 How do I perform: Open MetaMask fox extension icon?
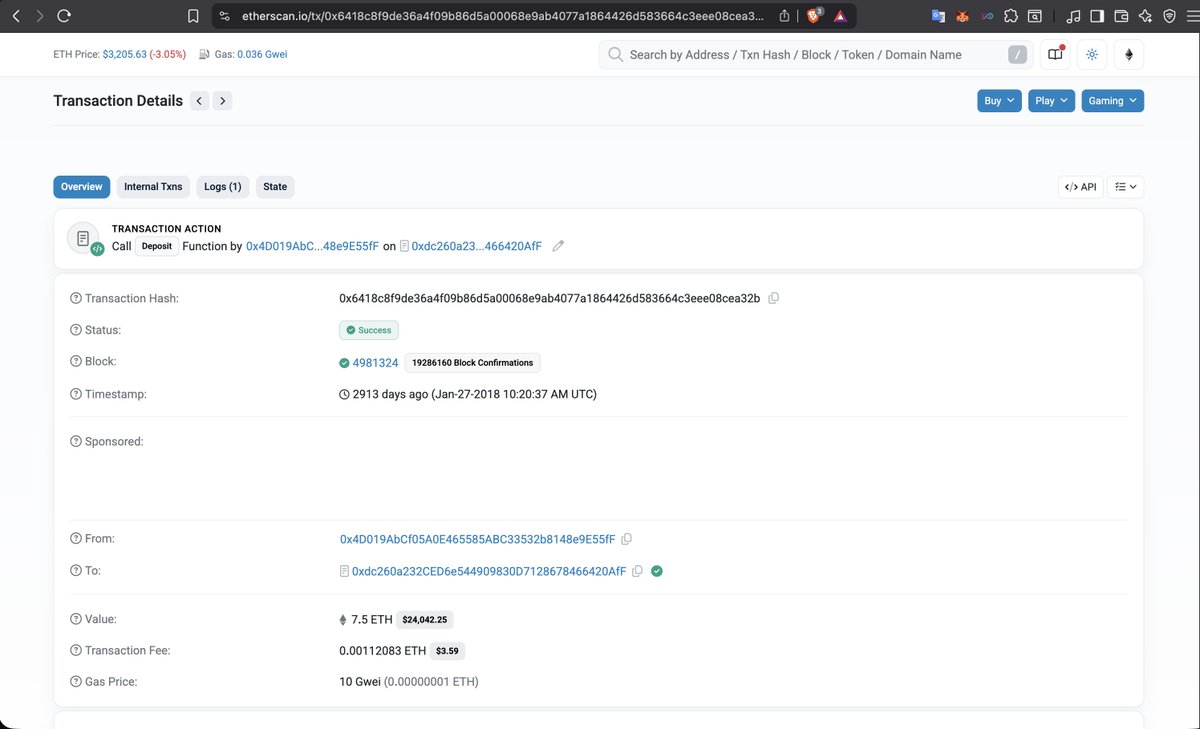coord(962,16)
